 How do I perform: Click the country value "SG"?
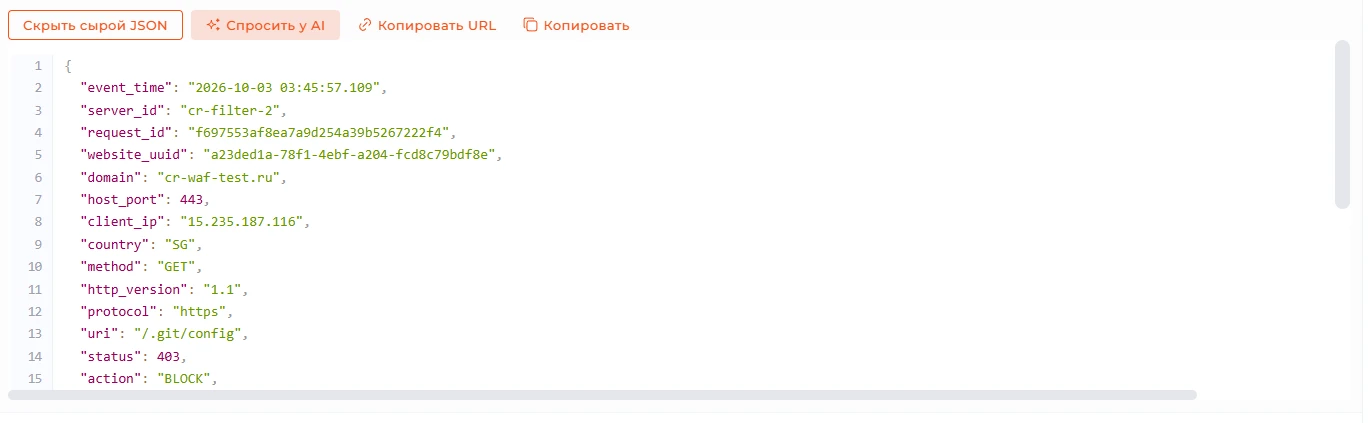click(x=180, y=245)
